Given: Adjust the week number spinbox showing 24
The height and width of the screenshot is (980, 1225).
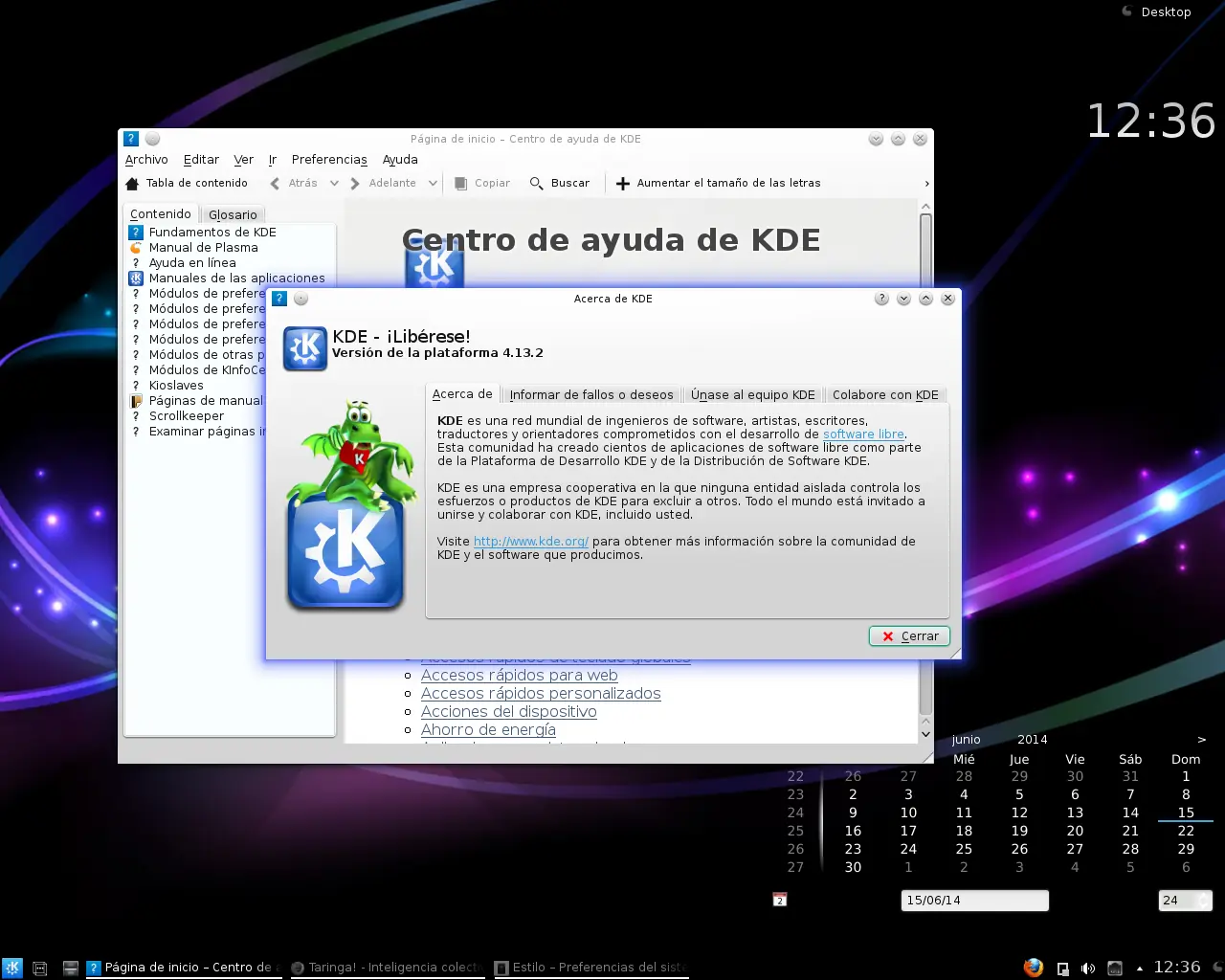Looking at the screenshot, I should point(1185,901).
